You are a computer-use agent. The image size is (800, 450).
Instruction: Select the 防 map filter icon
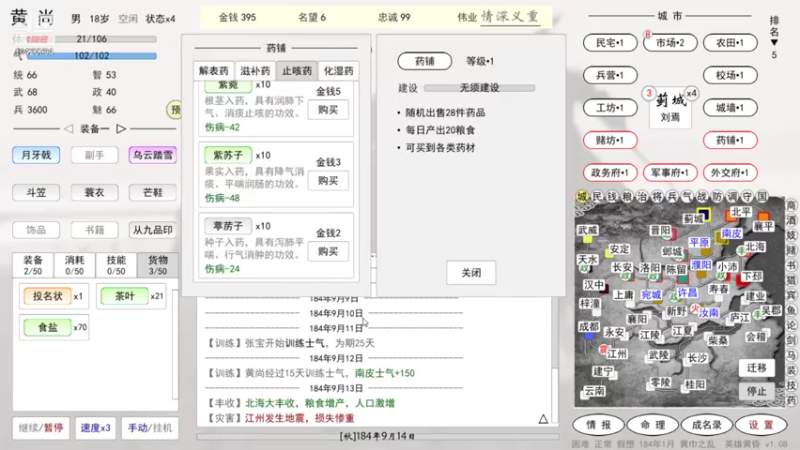(717, 196)
